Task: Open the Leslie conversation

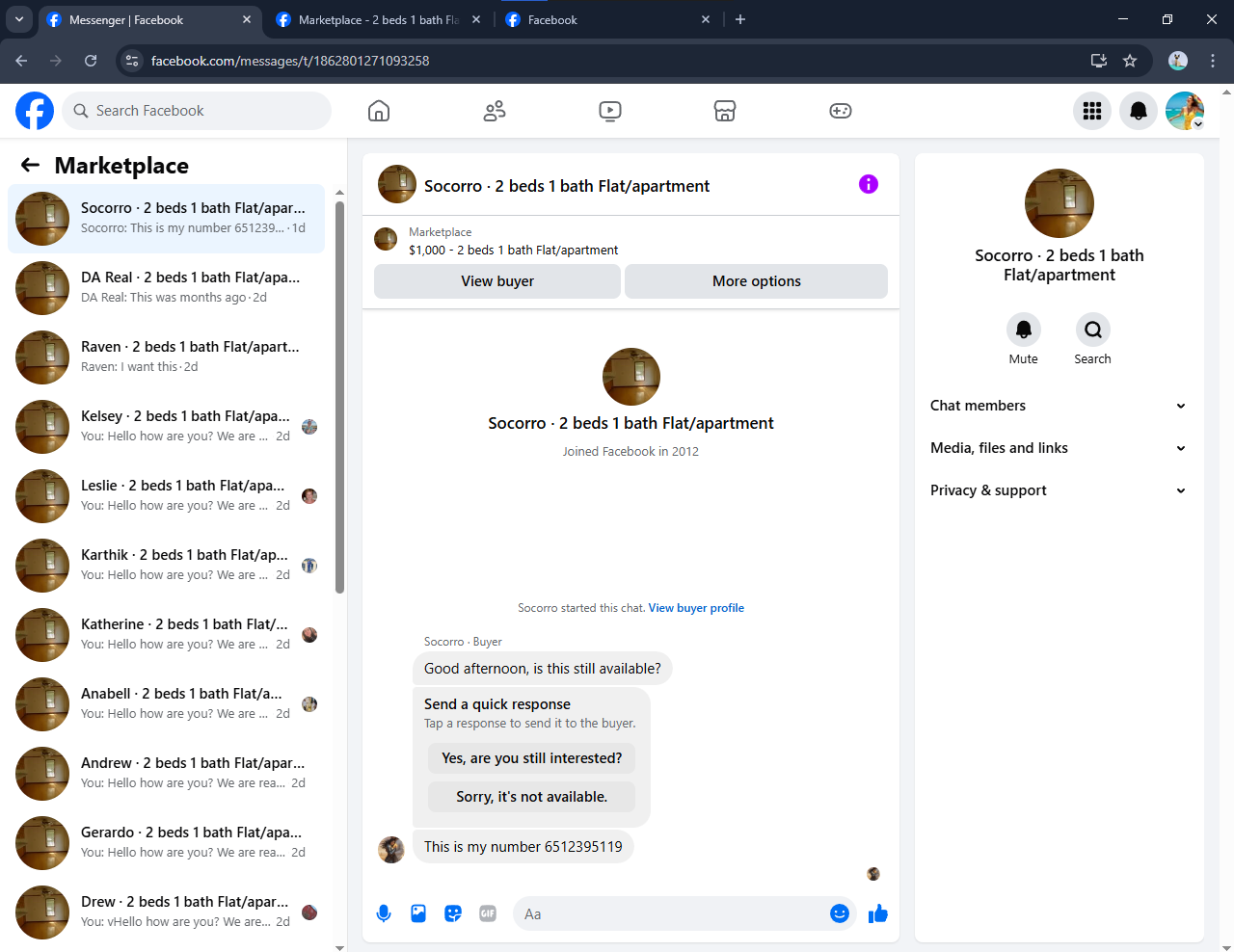Action: point(166,496)
